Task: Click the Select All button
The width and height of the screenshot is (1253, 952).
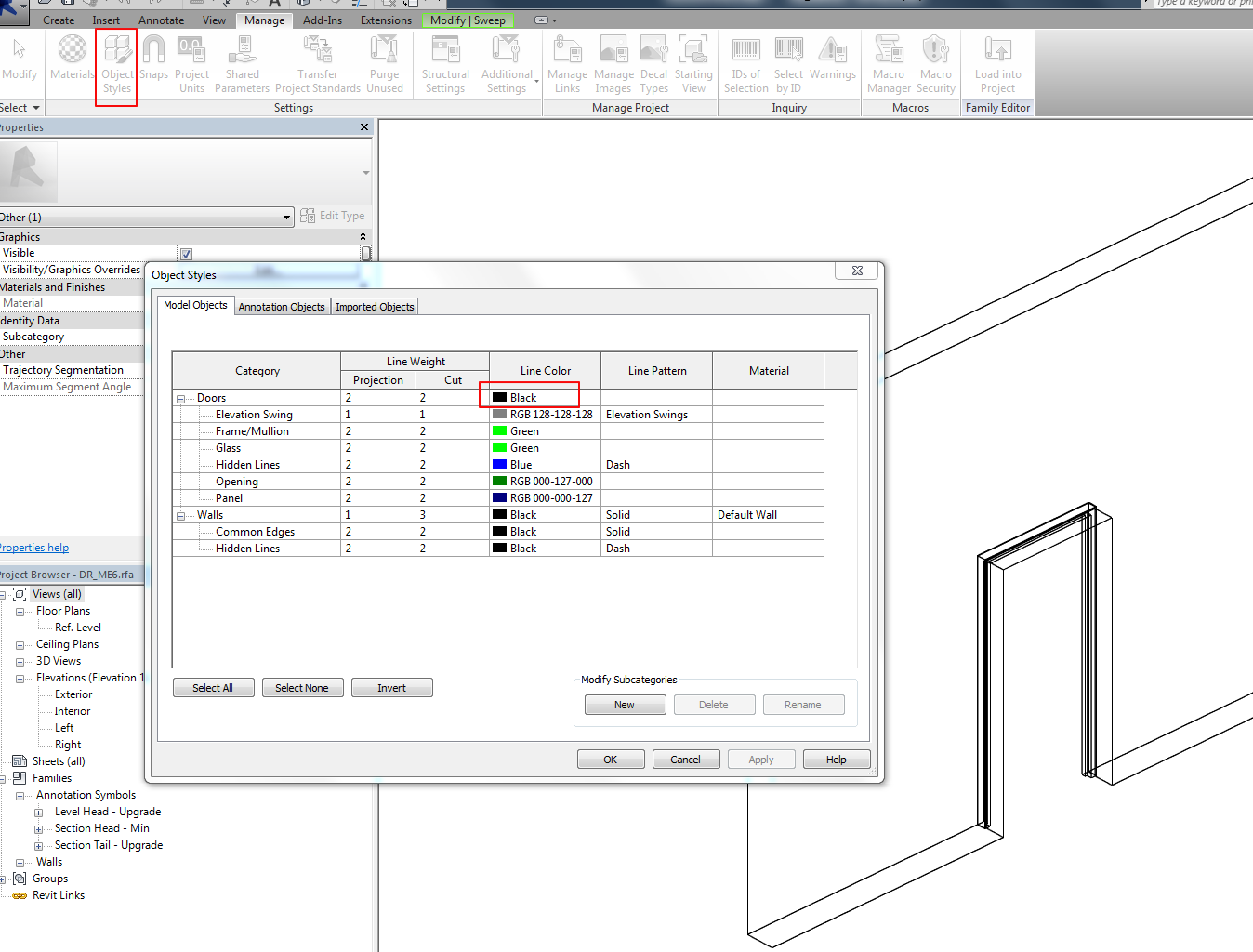Action: [x=213, y=688]
